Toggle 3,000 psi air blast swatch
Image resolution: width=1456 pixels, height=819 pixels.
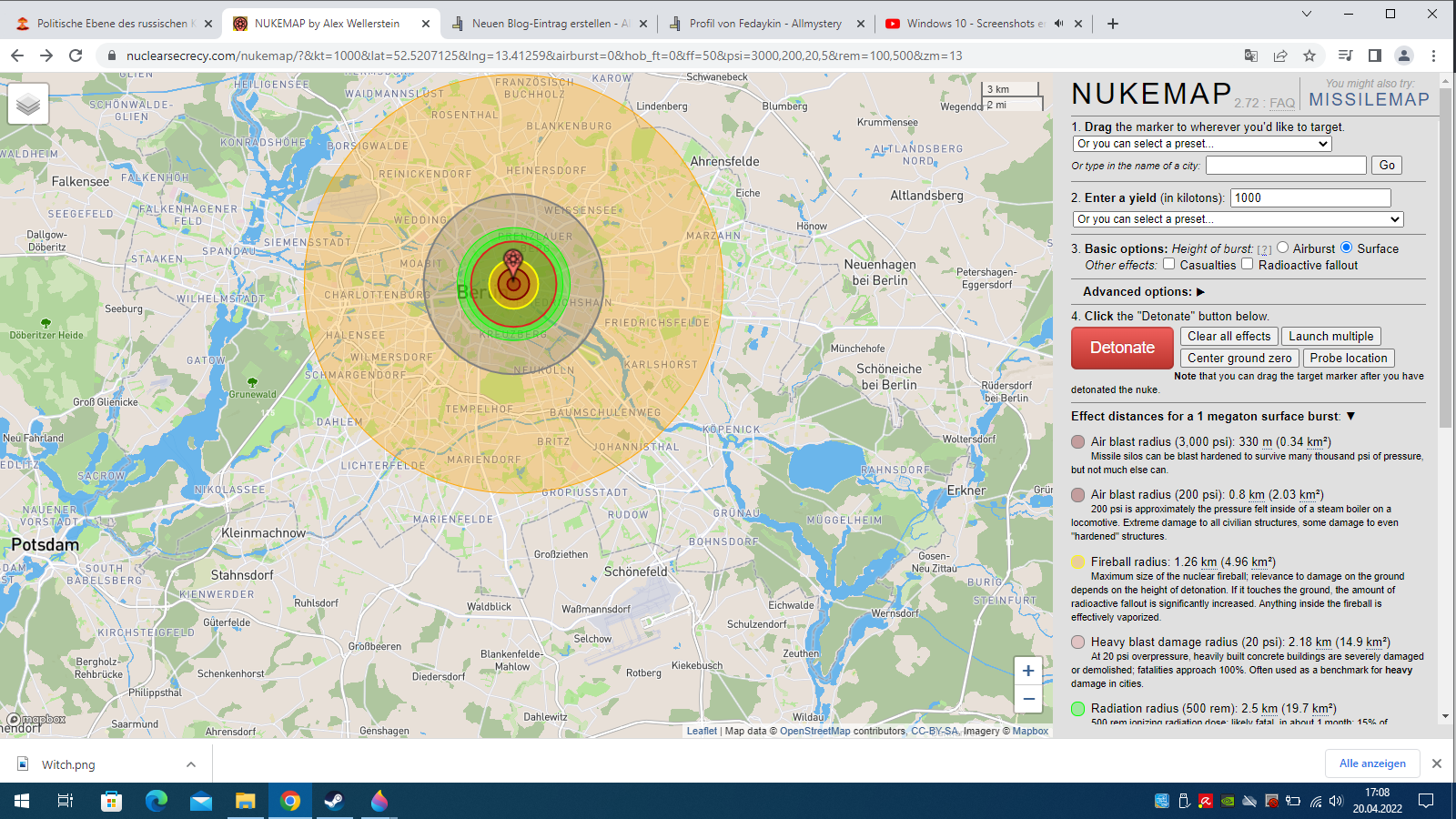[x=1078, y=441]
